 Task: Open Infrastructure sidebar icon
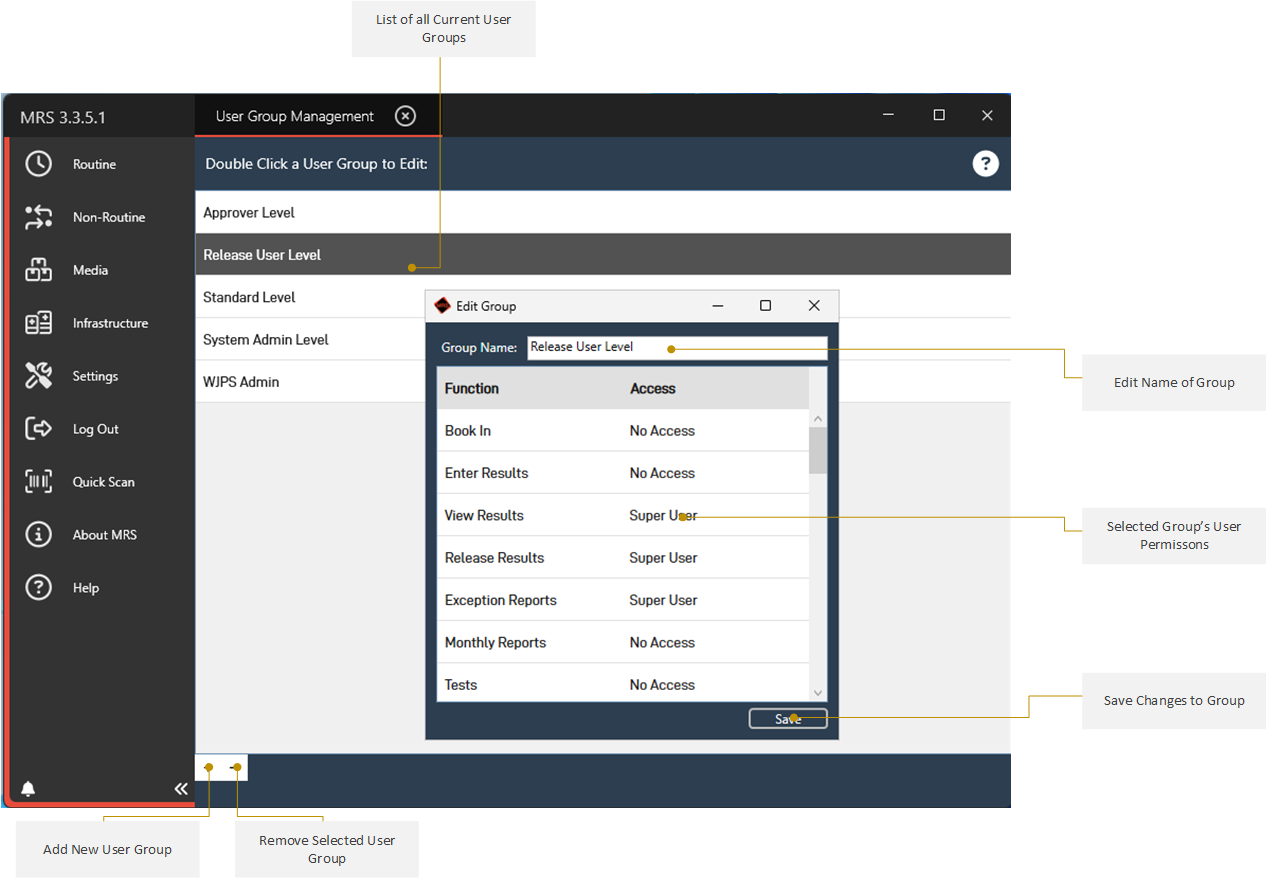coord(38,323)
